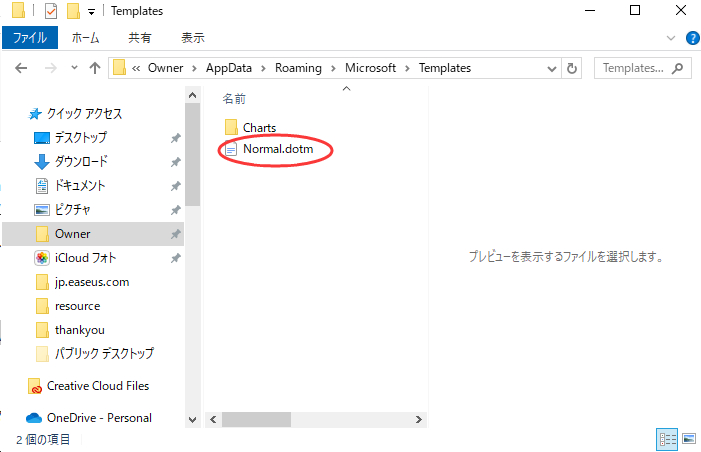Image resolution: width=701 pixels, height=452 pixels.
Task: Open the Help question mark icon
Action: [691, 38]
